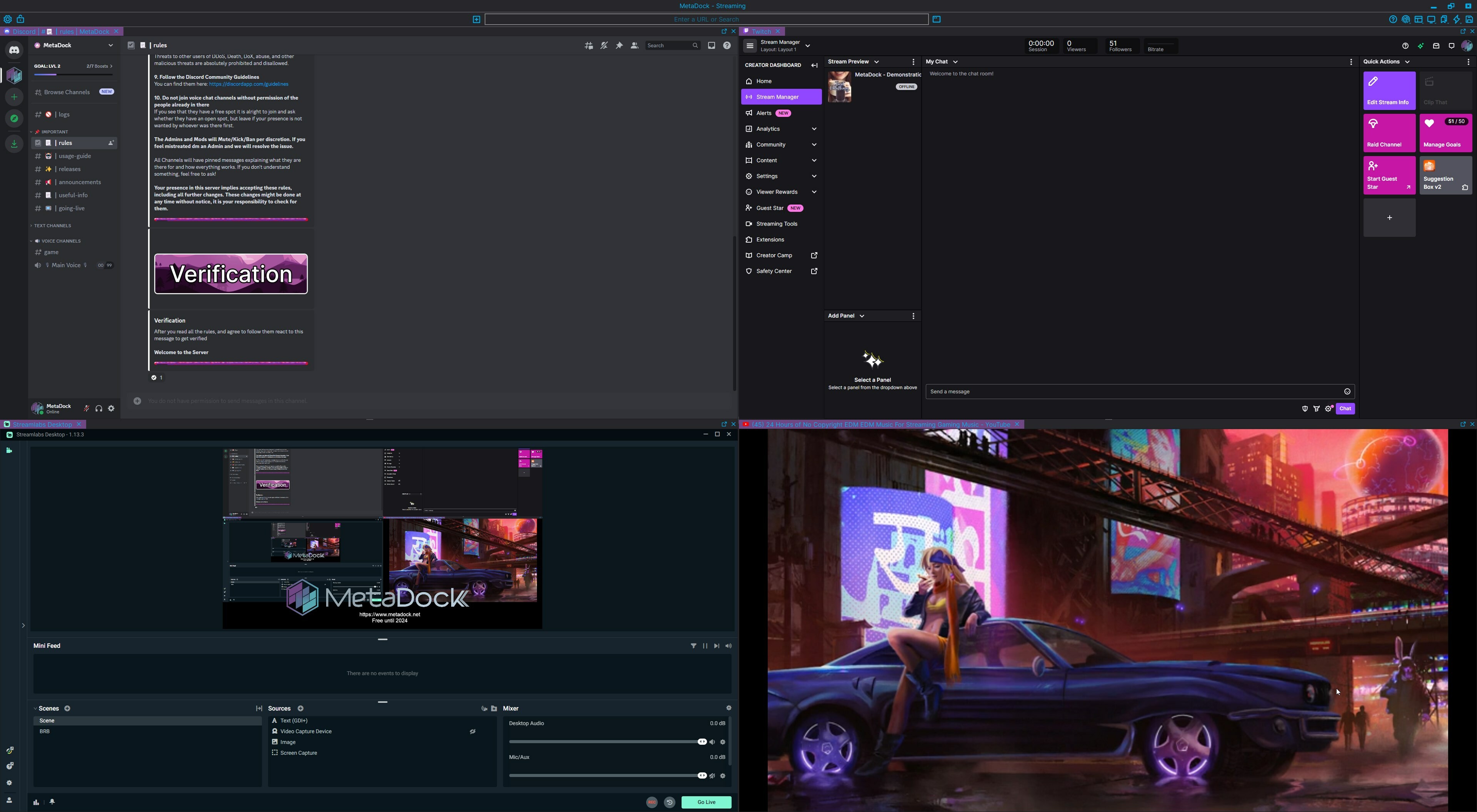This screenshot has height=812, width=1477.
Task: Mute the Mini Feed audio alerts
Action: click(x=728, y=646)
